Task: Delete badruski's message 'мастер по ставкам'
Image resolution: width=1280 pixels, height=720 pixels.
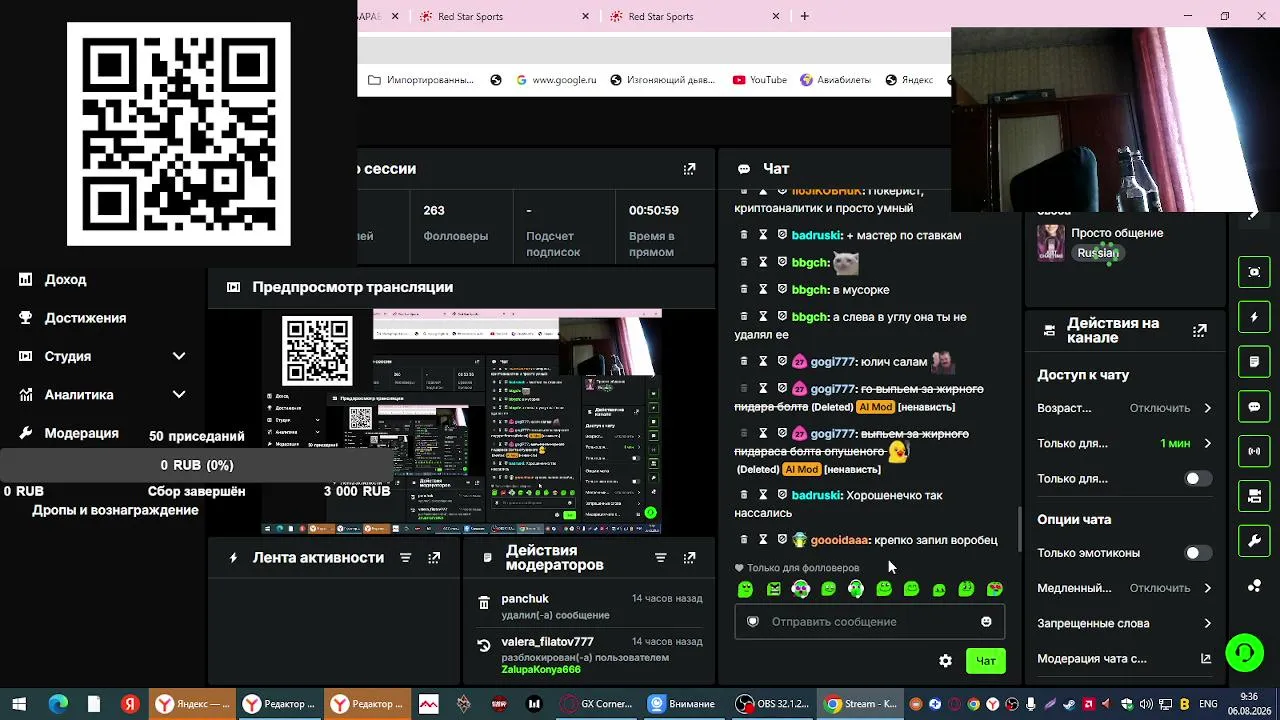Action: tap(743, 235)
